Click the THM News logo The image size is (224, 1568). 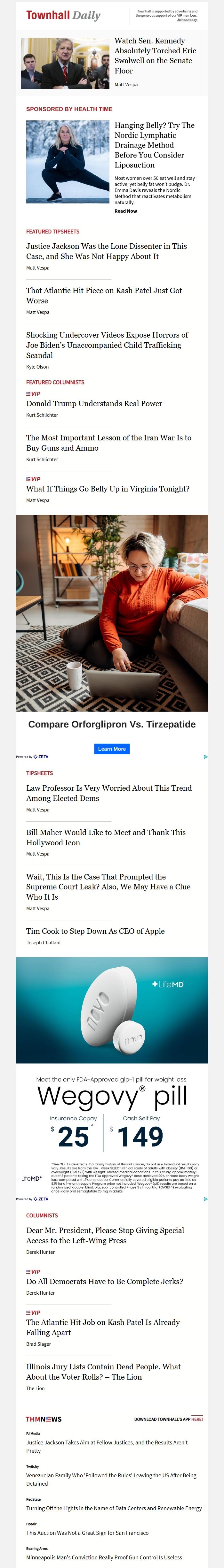(x=43, y=1419)
